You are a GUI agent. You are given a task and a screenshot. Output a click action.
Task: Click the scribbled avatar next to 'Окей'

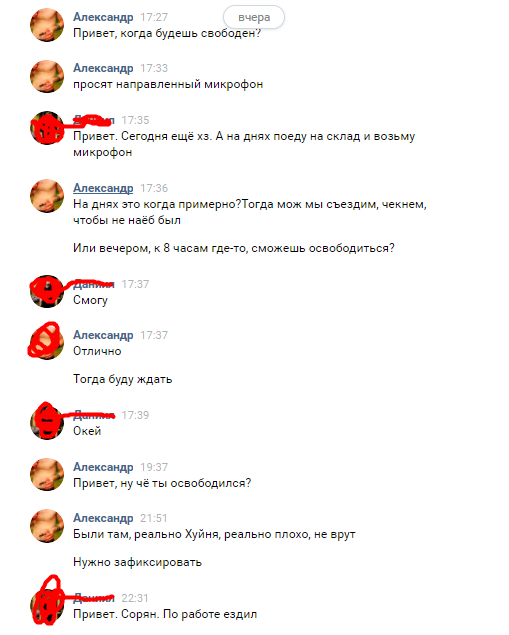point(47,423)
